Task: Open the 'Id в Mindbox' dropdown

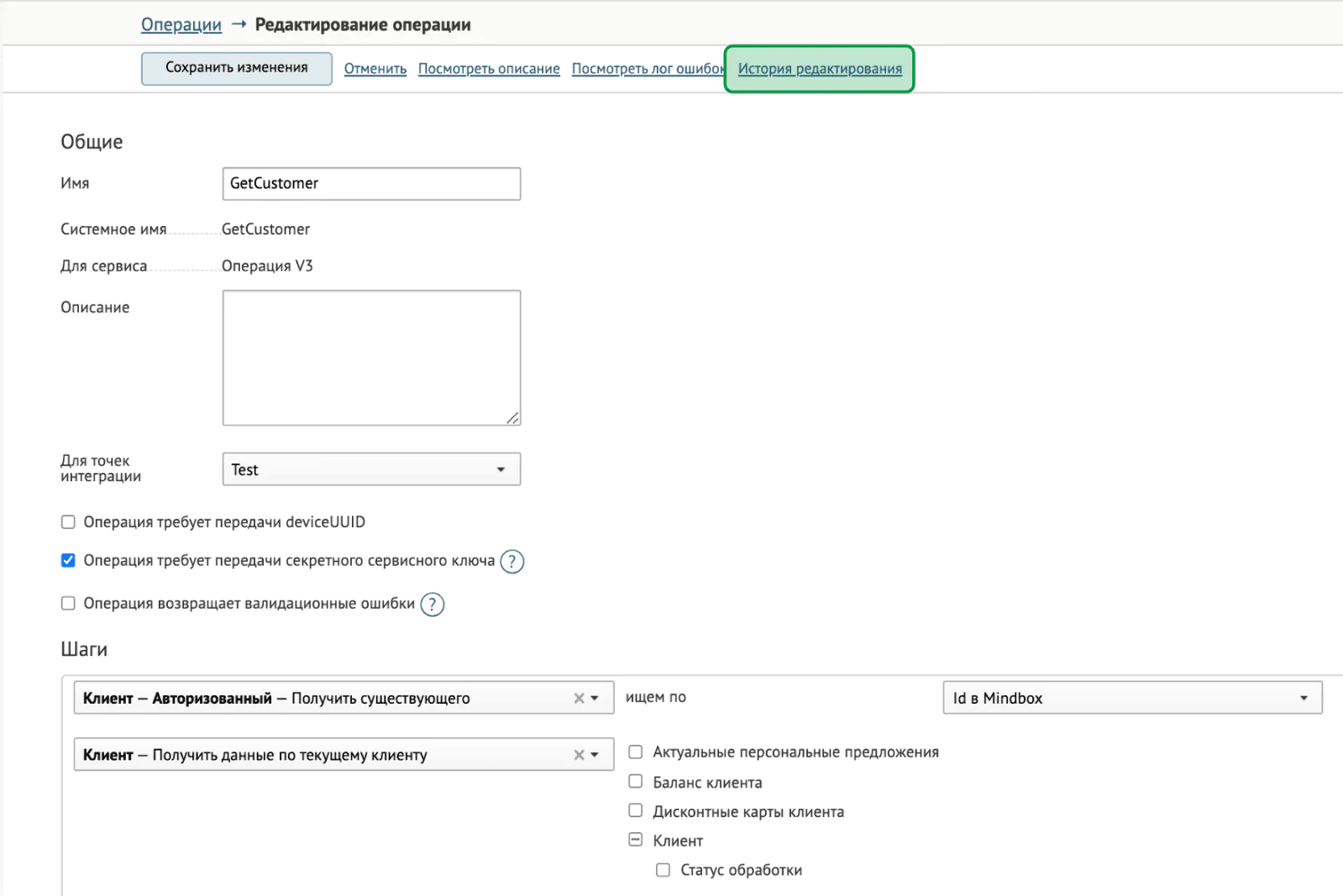Action: pos(1132,698)
